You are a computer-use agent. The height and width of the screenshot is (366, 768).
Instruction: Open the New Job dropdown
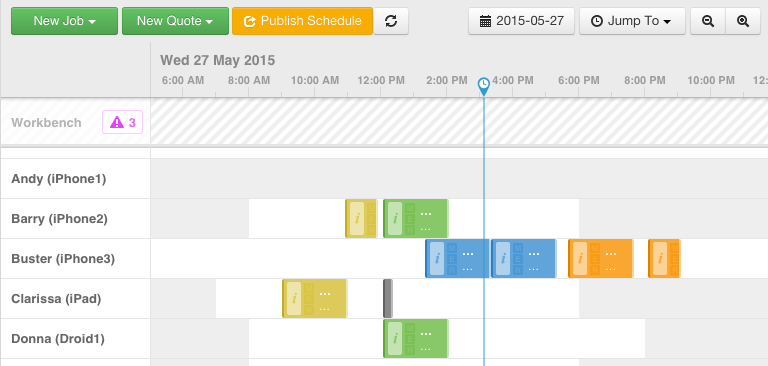(x=64, y=21)
